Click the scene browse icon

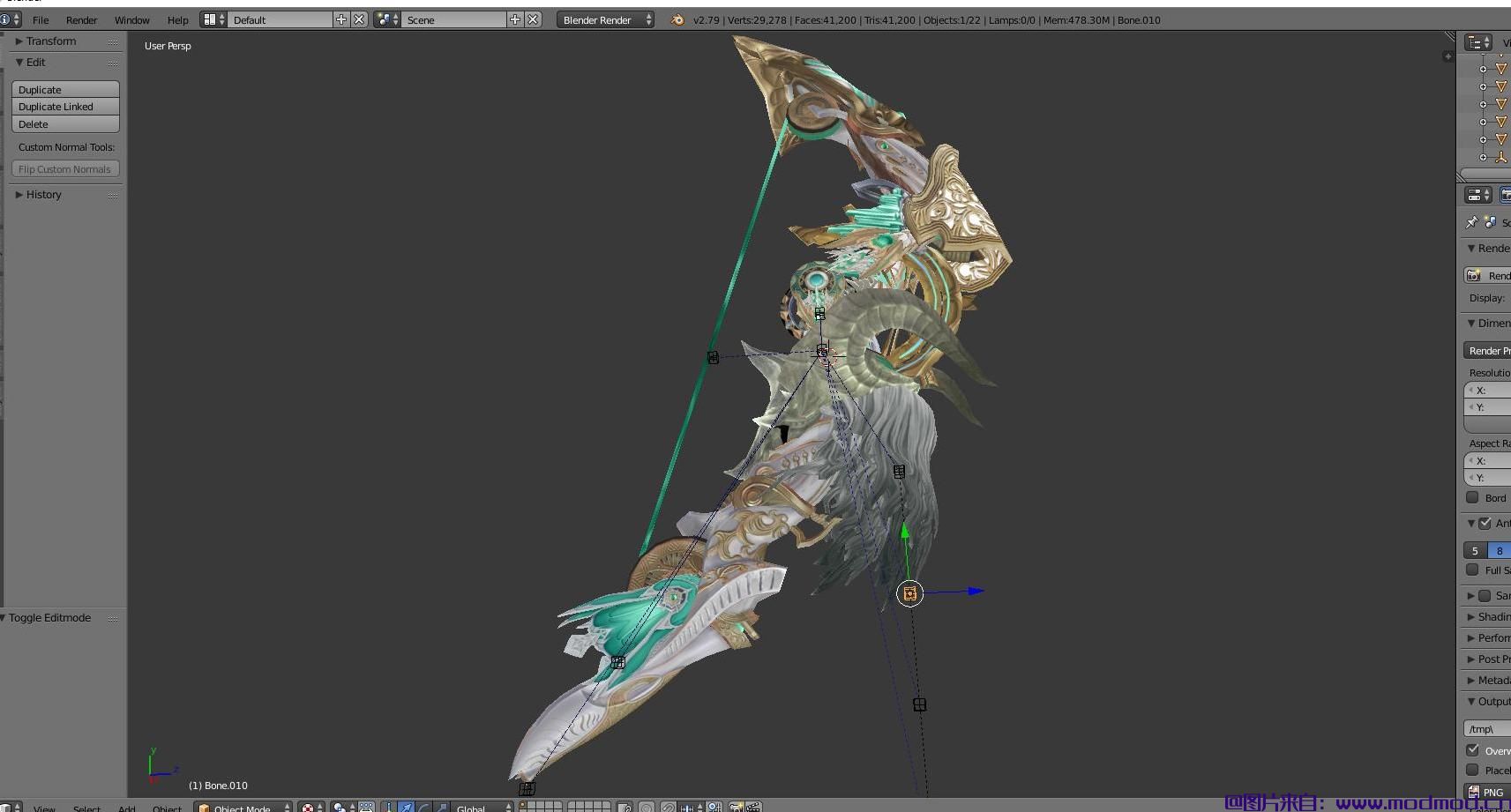coord(387,19)
